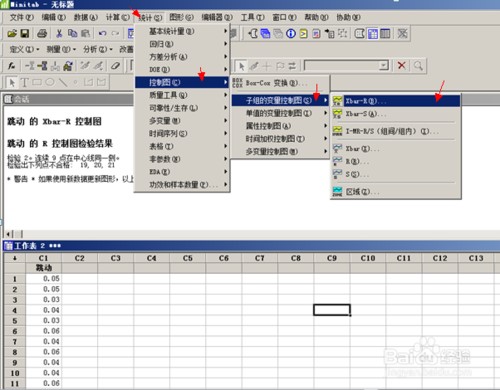
Task: Select the arrow pointer drawing tool
Action: [x=12, y=82]
